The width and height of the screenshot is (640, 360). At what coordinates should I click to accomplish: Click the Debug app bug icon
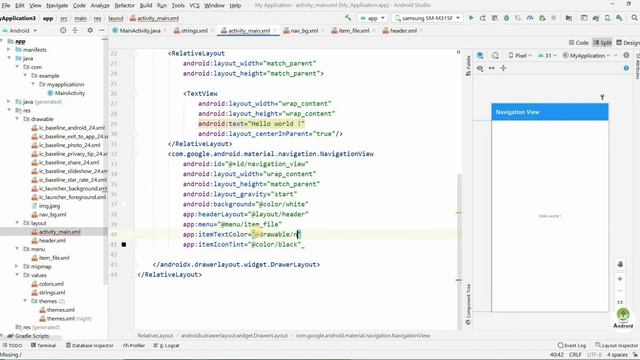506,18
